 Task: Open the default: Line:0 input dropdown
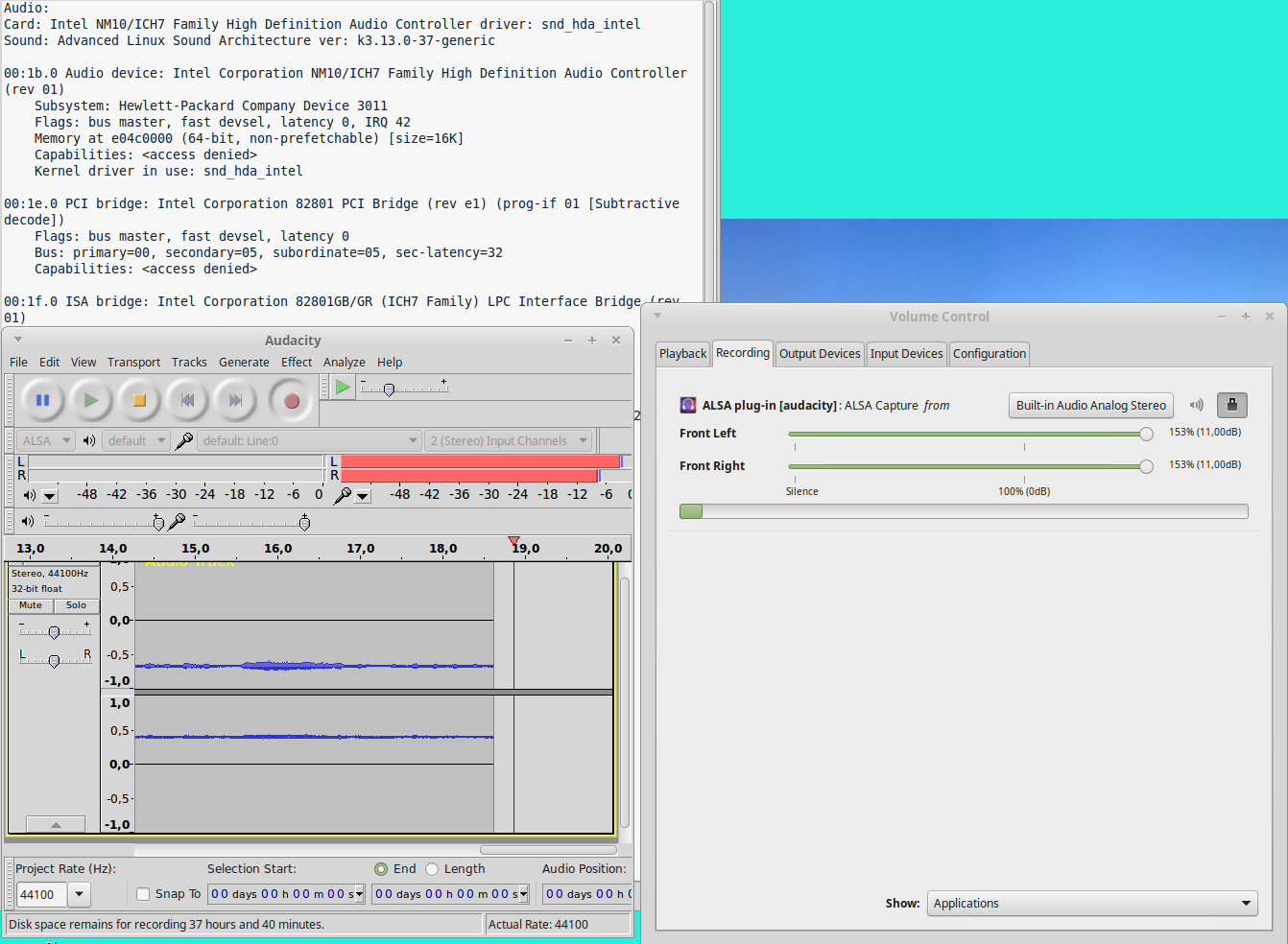point(309,441)
